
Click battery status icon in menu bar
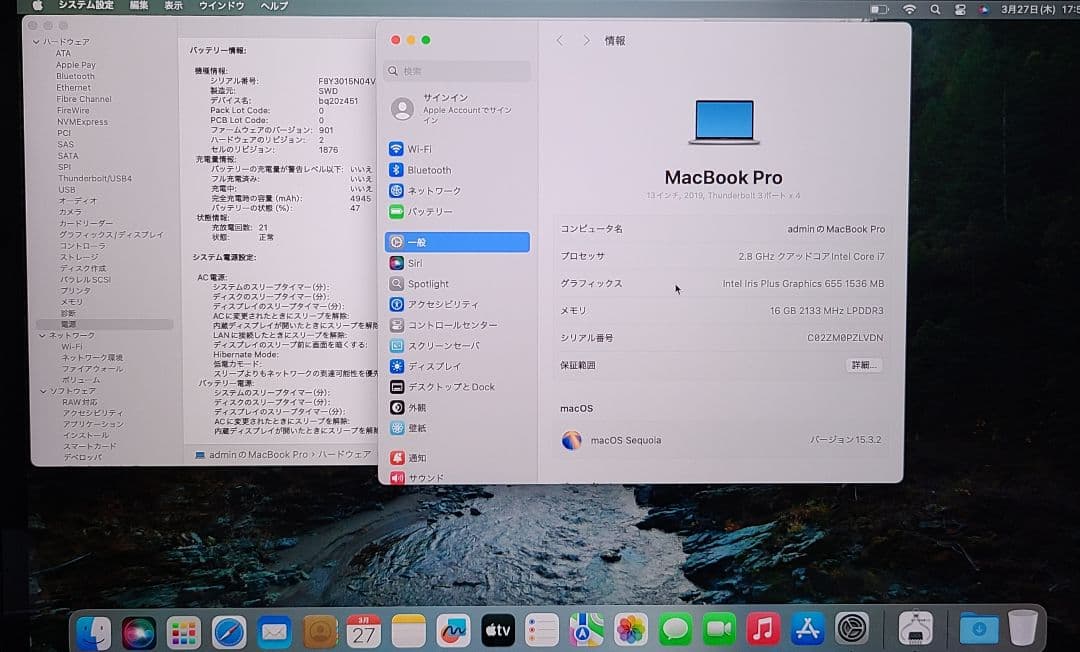(880, 10)
